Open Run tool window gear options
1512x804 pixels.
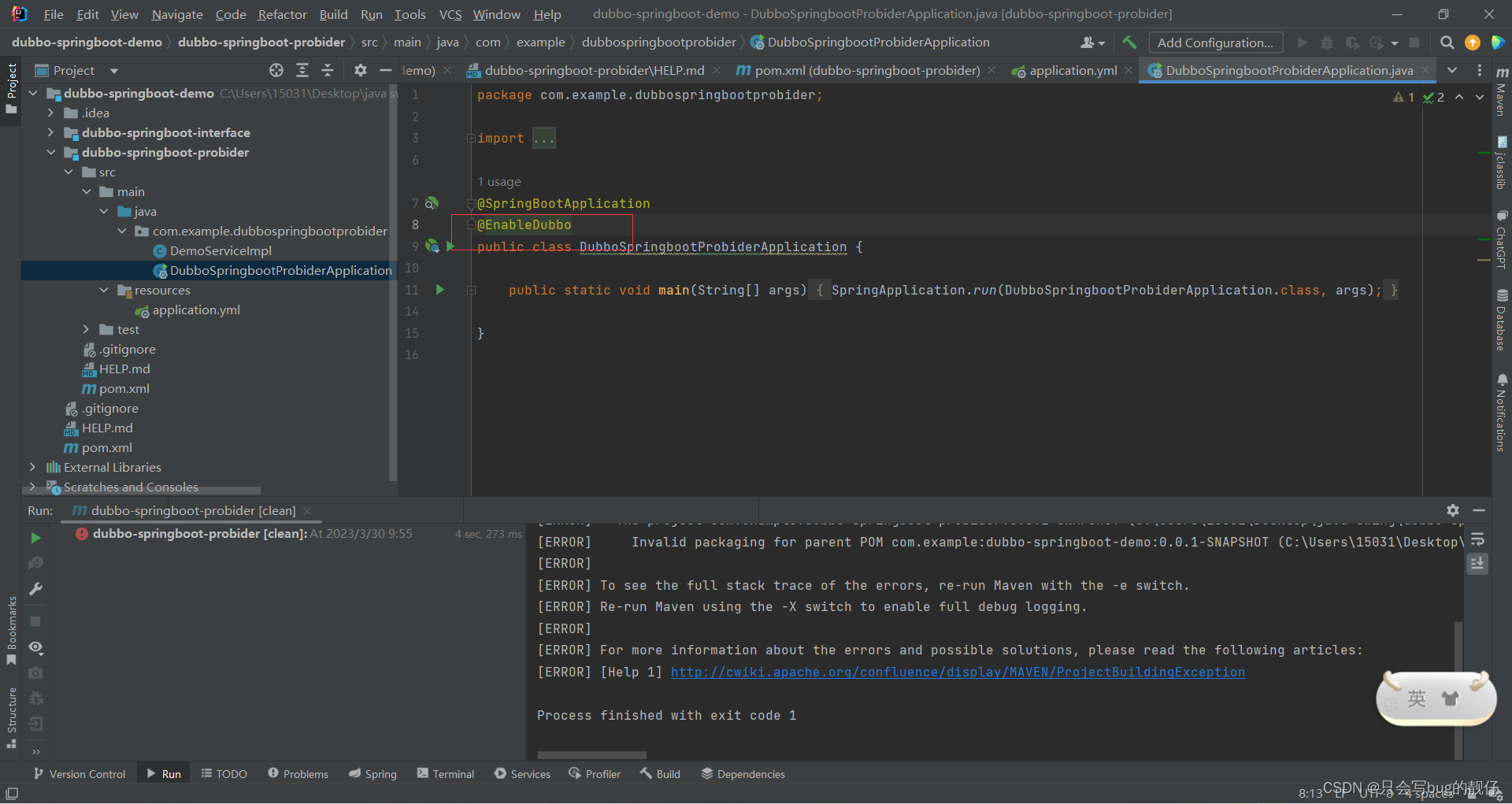tap(1453, 510)
